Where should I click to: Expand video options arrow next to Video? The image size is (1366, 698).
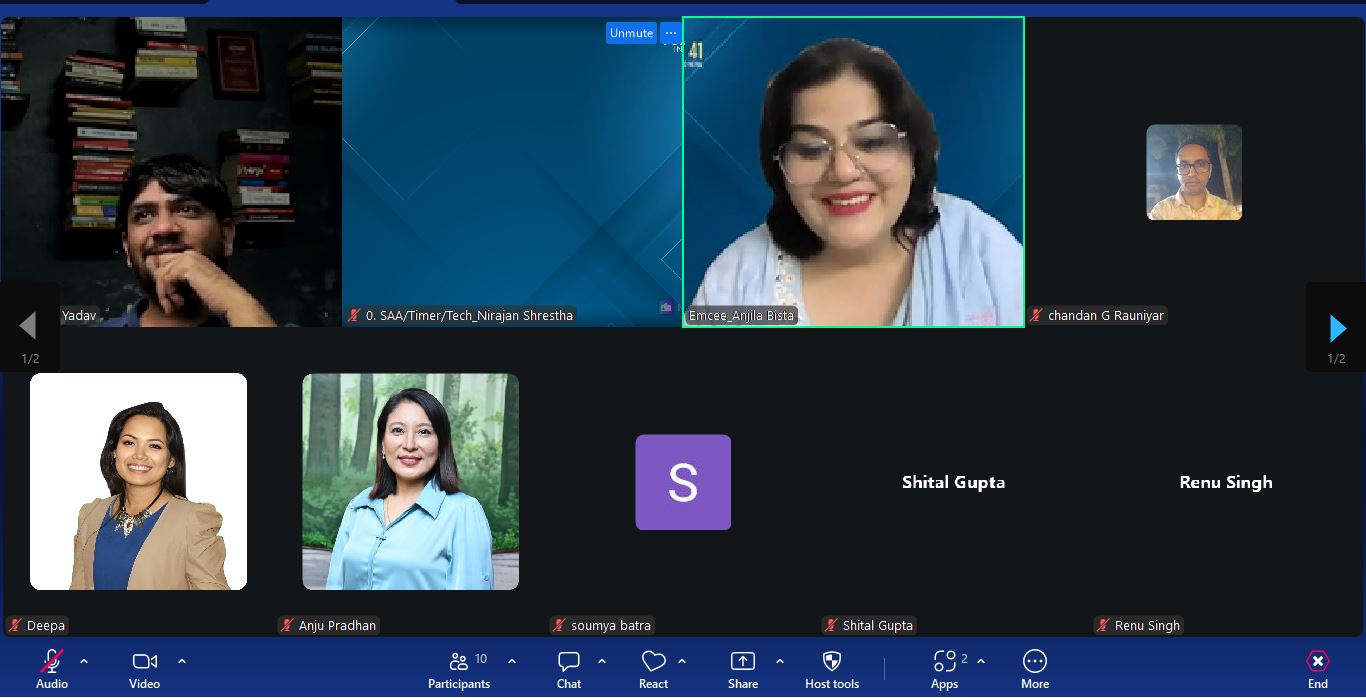182,661
